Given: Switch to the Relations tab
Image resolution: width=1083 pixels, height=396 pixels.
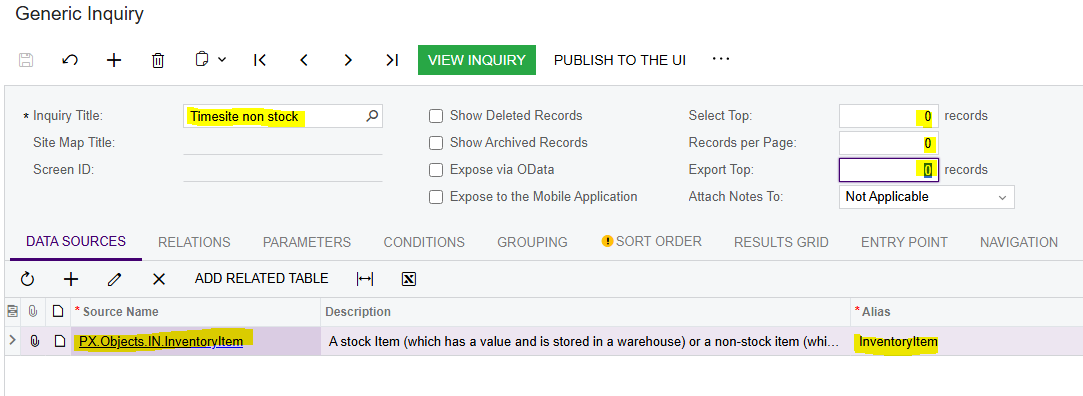Looking at the screenshot, I should point(194,243).
